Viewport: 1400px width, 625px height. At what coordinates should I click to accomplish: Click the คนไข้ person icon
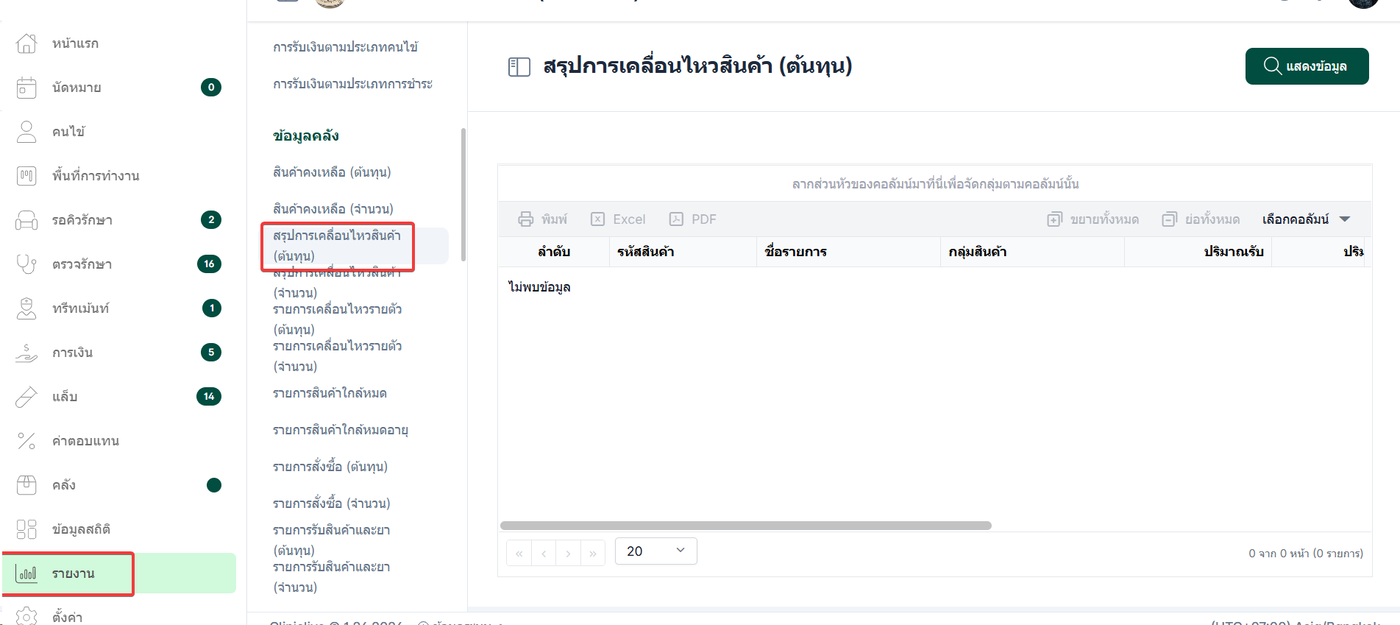click(27, 132)
